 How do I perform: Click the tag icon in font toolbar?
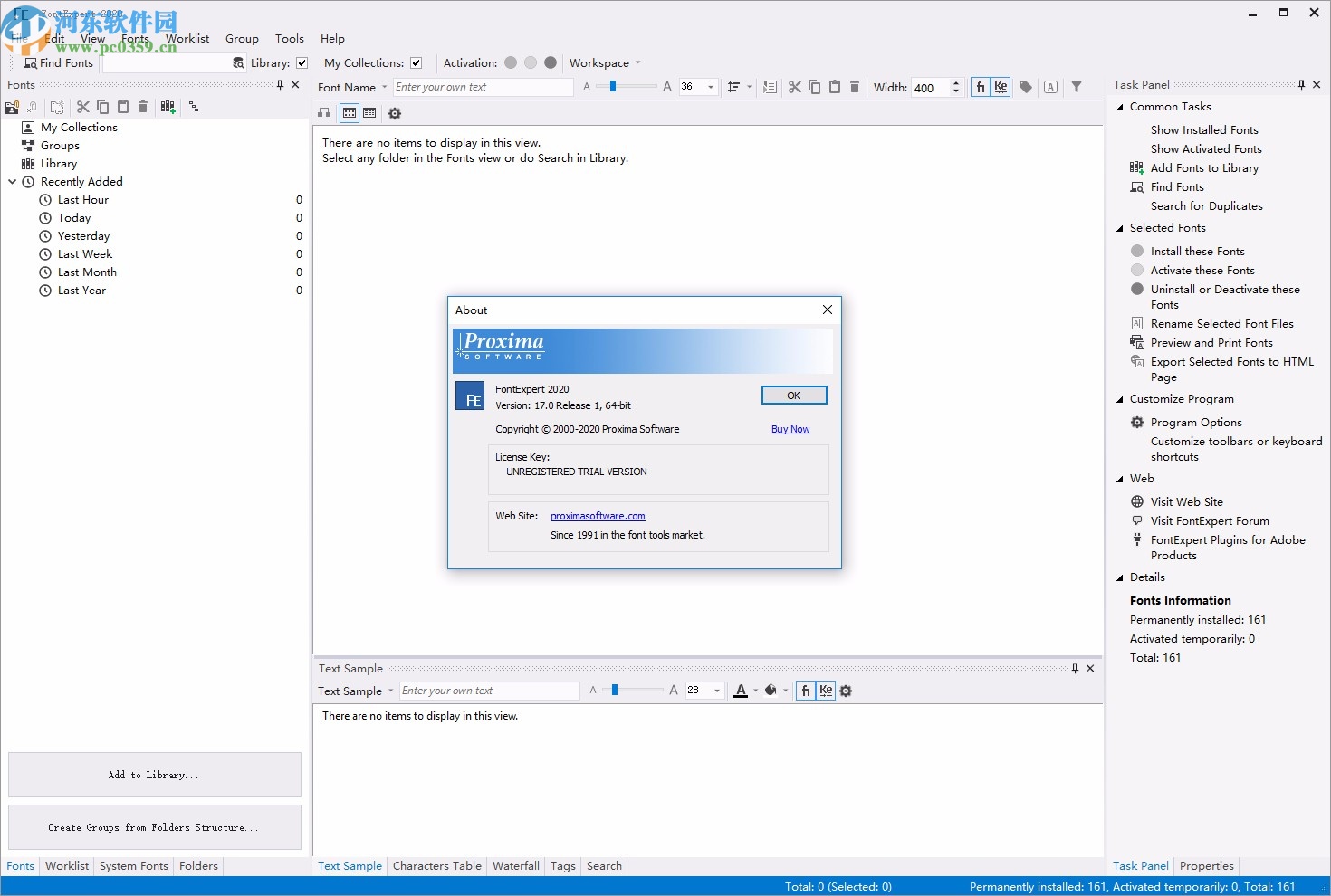pos(1026,88)
